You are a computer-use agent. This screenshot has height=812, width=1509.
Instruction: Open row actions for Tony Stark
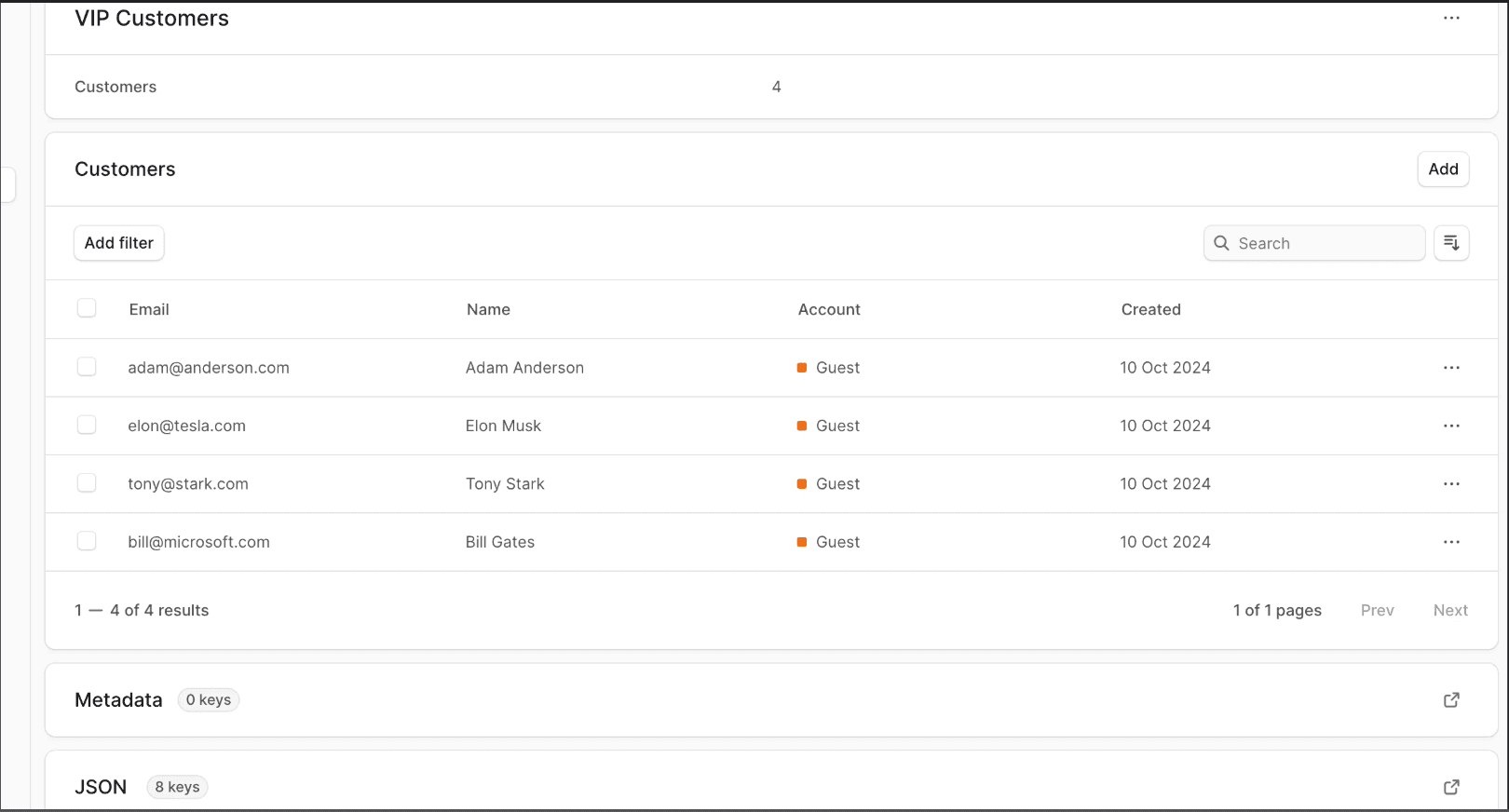[1451, 484]
